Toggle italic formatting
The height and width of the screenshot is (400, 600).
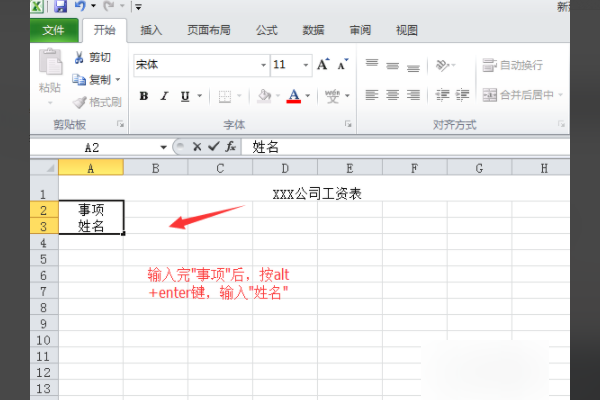pos(165,96)
